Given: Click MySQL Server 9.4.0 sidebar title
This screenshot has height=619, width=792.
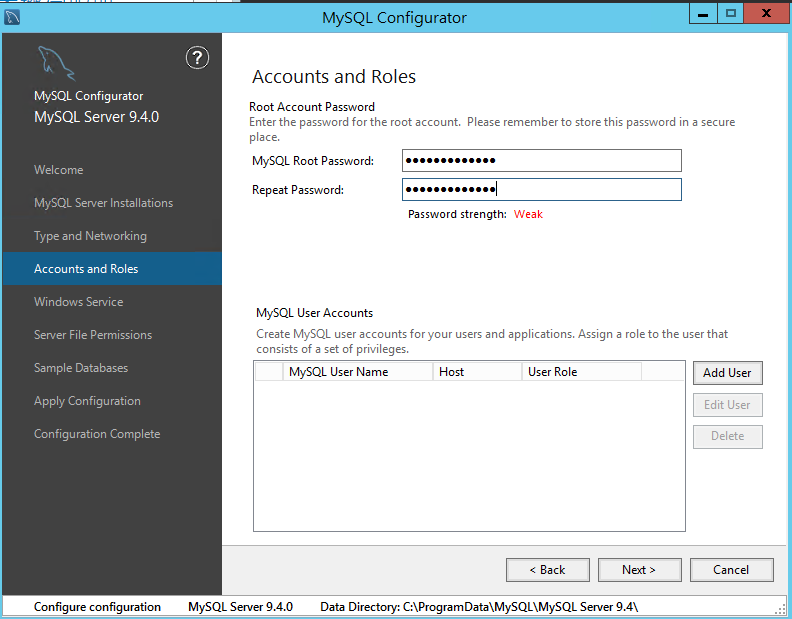Looking at the screenshot, I should point(96,117).
